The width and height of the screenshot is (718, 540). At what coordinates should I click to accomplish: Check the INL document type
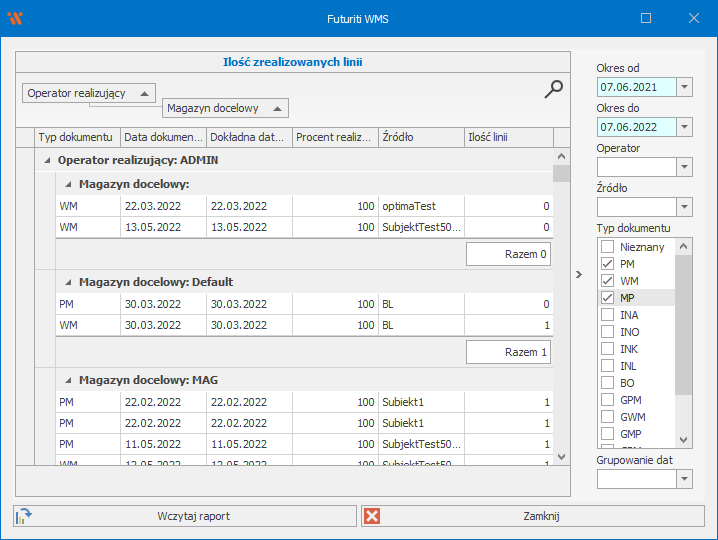[607, 365]
